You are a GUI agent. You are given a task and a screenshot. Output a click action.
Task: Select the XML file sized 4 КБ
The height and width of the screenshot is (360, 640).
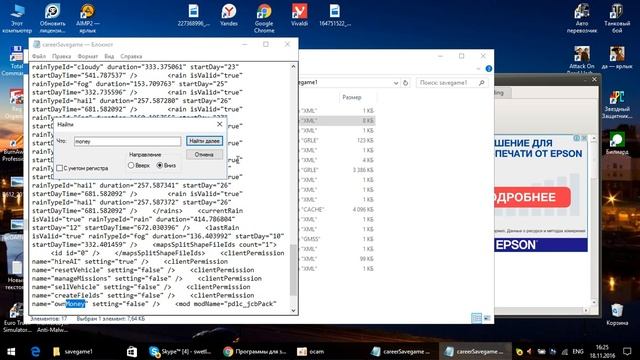pos(338,160)
